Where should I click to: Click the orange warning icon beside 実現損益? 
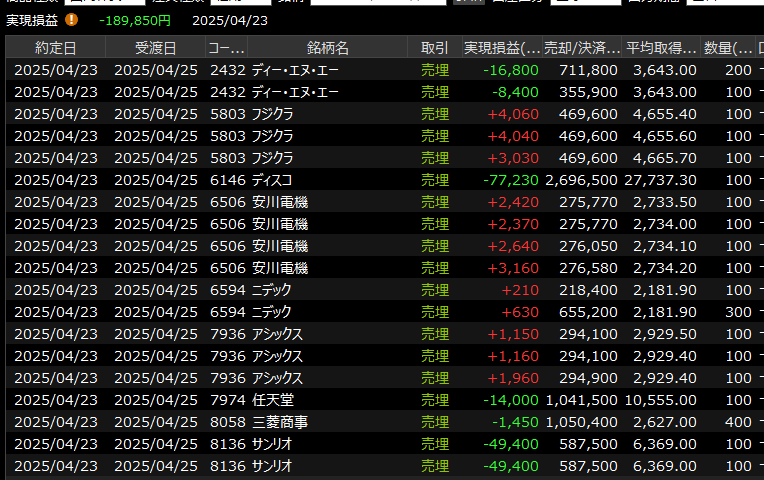click(x=71, y=19)
